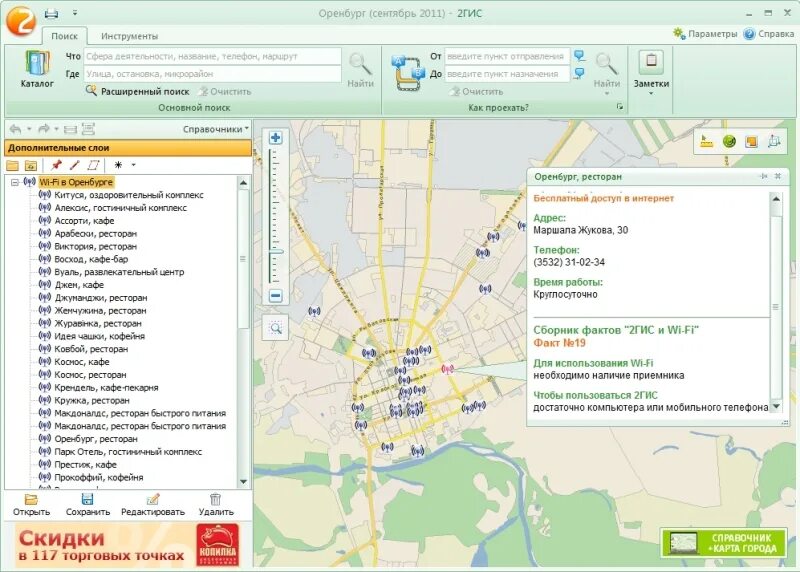
Task: Pick destination point on map icon
Action: (579, 73)
